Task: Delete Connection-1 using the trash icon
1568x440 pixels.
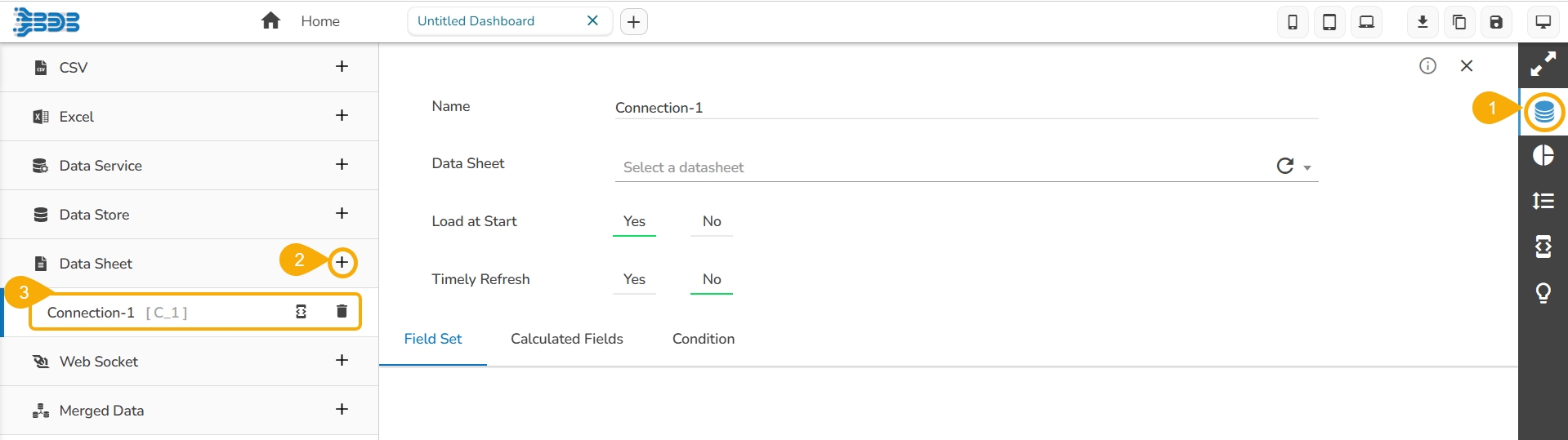Action: click(342, 311)
